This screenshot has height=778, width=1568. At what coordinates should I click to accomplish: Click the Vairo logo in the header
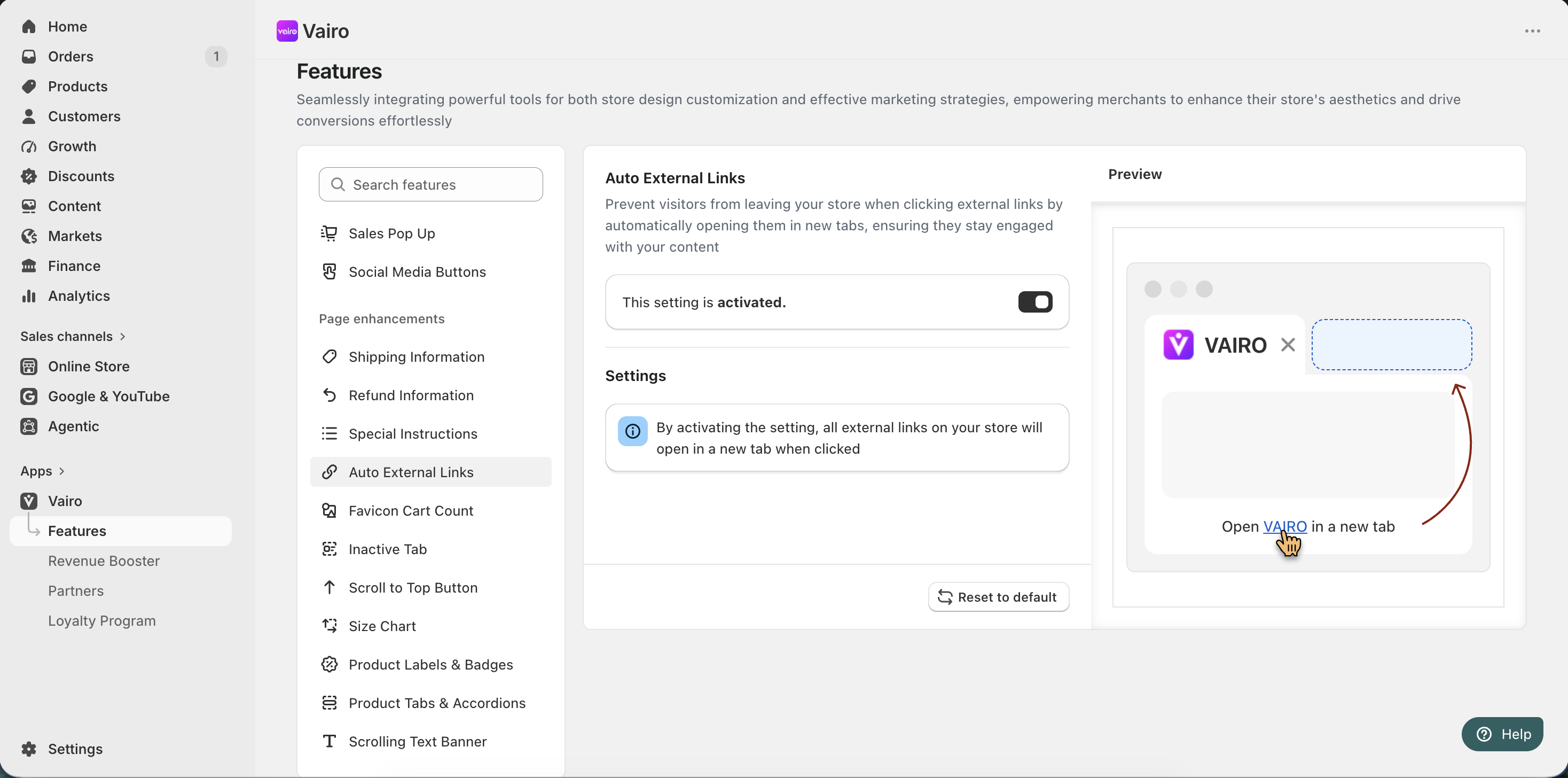287,31
